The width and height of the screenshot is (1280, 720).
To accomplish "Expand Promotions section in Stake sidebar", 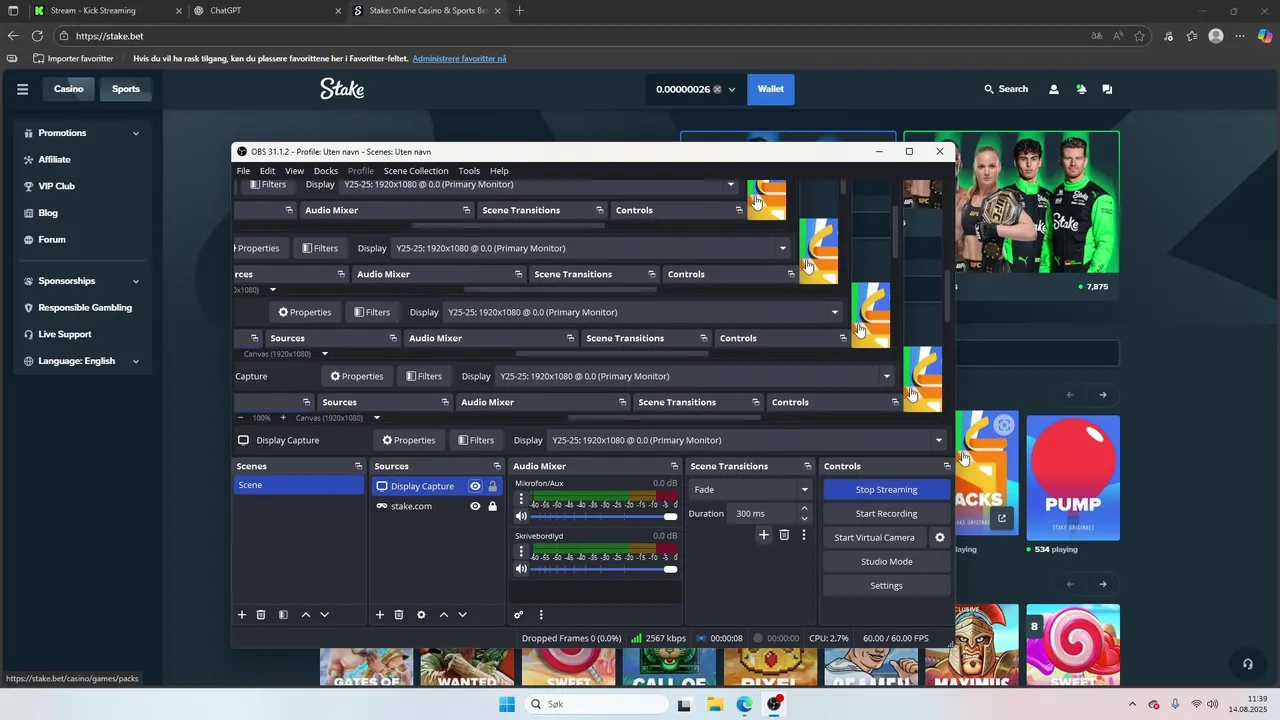I will (x=136, y=133).
